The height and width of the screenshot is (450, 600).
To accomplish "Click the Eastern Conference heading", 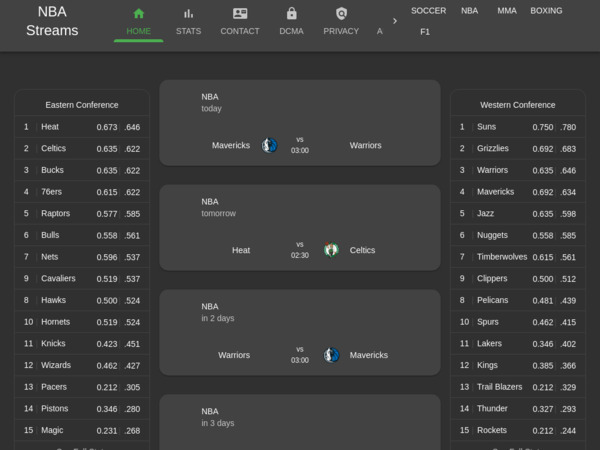I will tap(82, 105).
